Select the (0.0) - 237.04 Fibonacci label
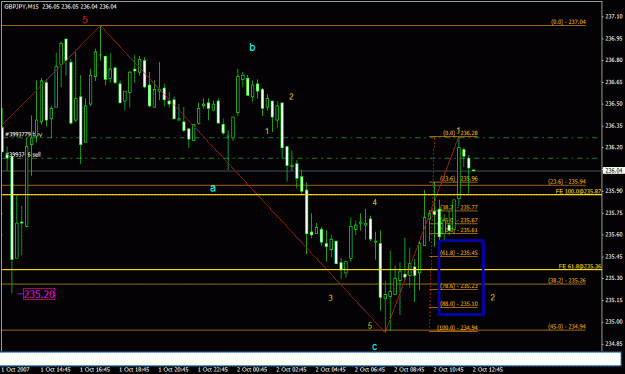Screen dimensions: 625x374 click(x=568, y=22)
